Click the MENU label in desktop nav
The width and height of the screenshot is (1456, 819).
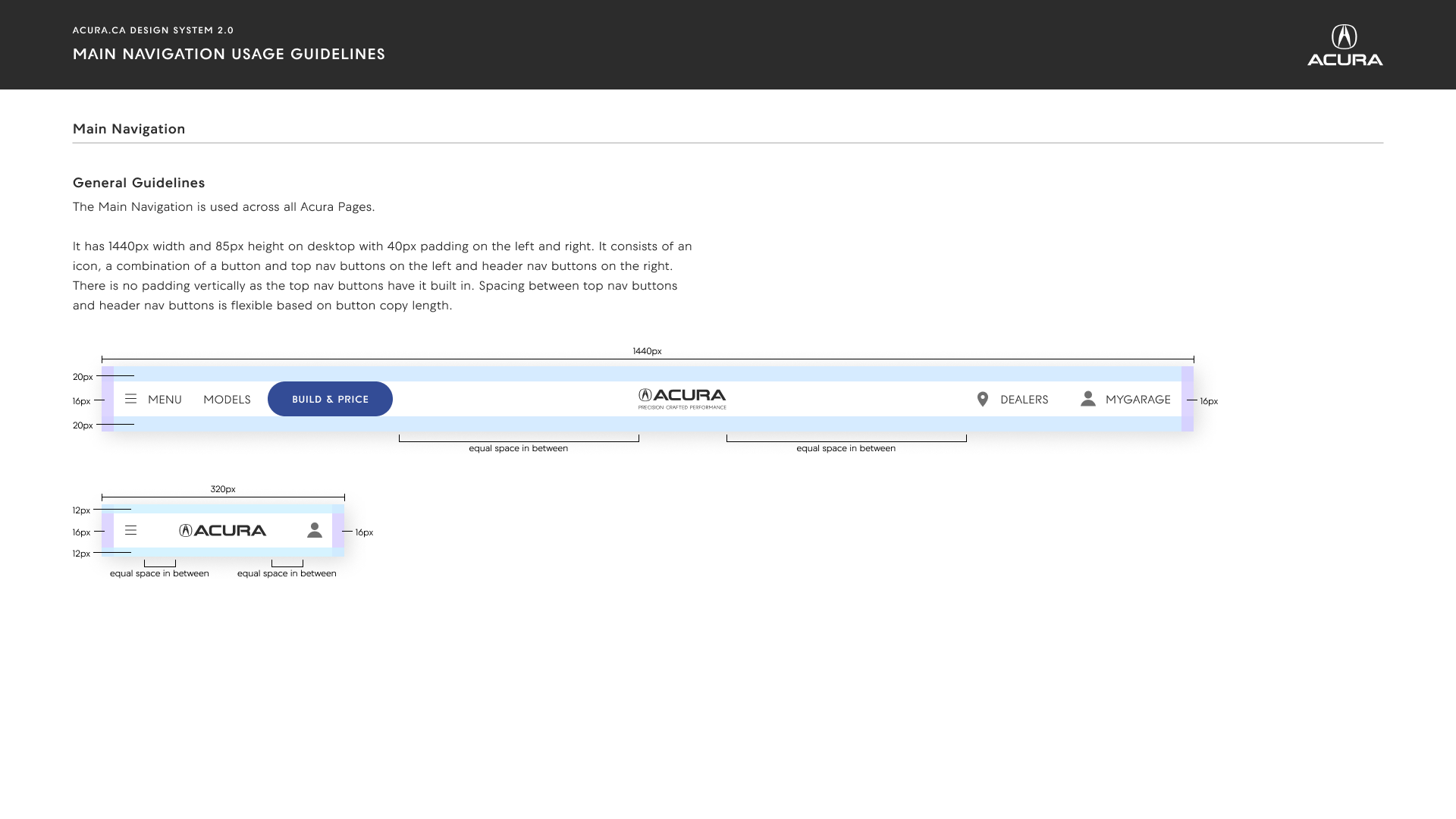click(165, 400)
